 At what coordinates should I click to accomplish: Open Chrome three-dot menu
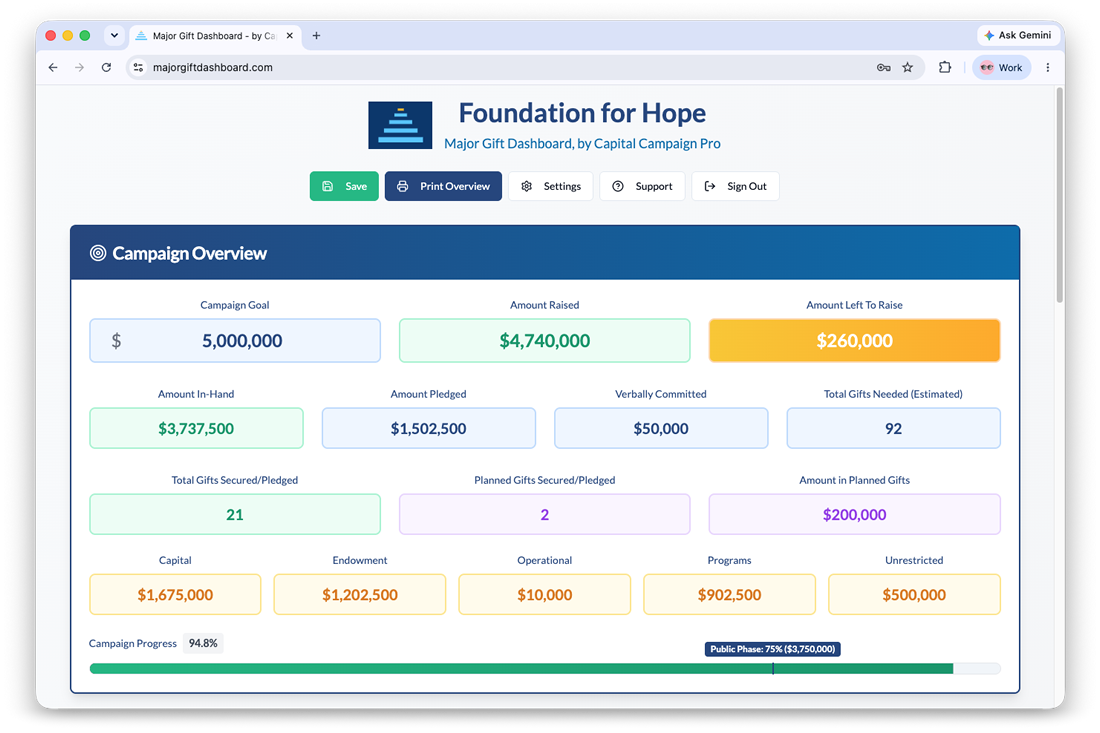(1047, 67)
